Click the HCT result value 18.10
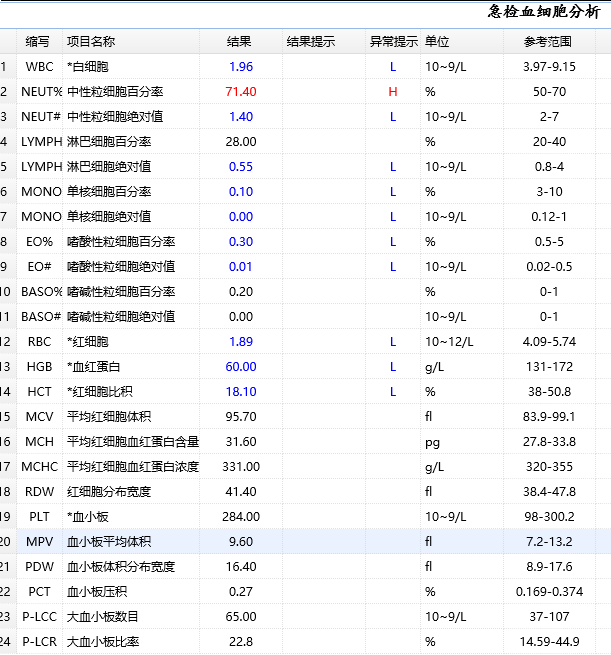Image resolution: width=611 pixels, height=655 pixels. coord(241,392)
